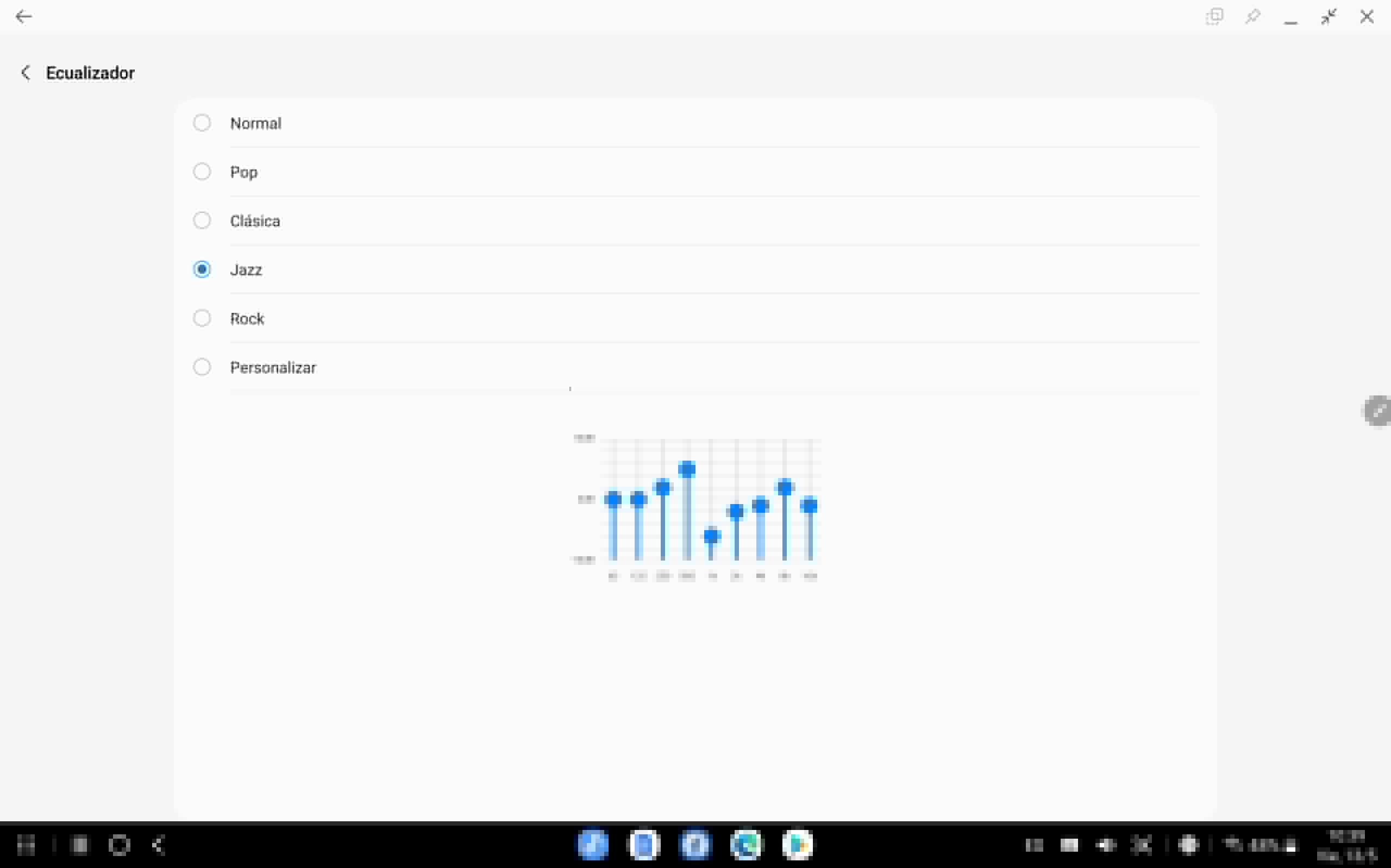Open the clock and date in taskbar
This screenshot has width=1391, height=868.
(x=1346, y=845)
